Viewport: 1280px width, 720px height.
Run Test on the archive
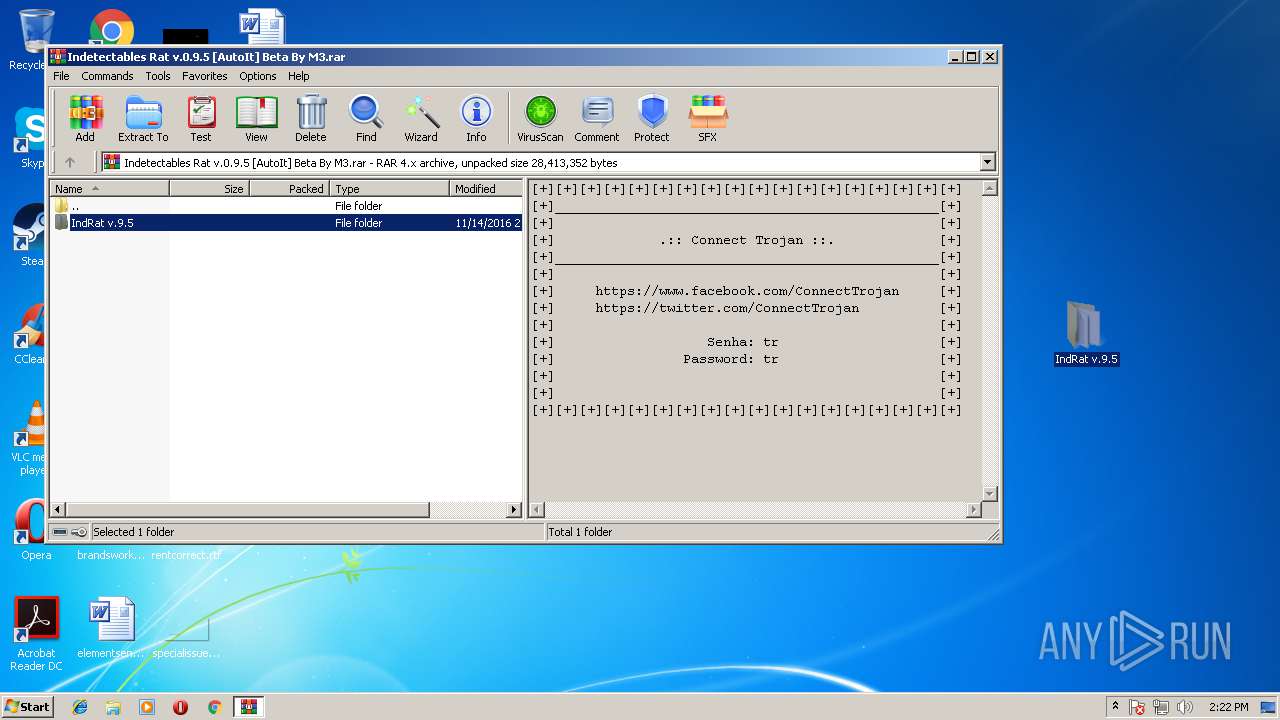201,119
